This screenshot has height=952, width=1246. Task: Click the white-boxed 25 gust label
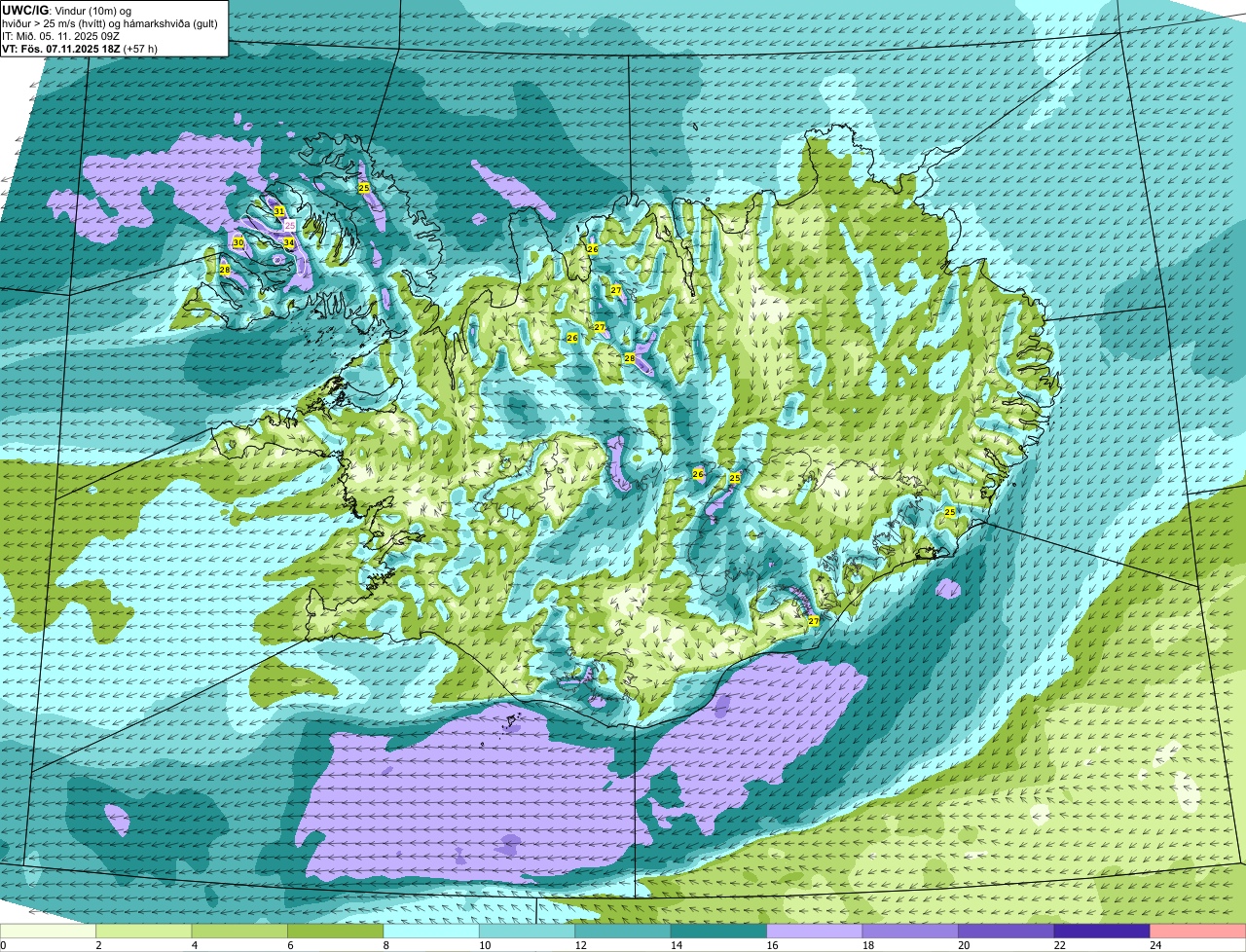289,225
